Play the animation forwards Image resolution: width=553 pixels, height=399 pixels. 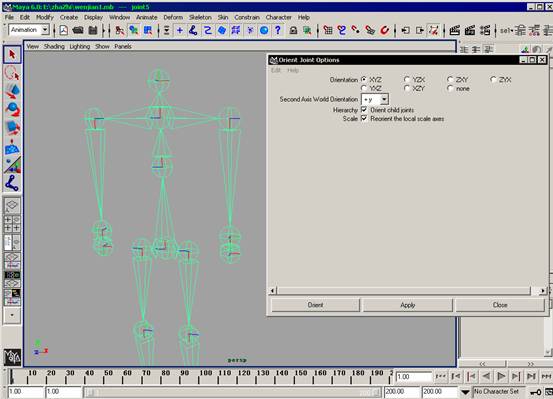[501, 377]
